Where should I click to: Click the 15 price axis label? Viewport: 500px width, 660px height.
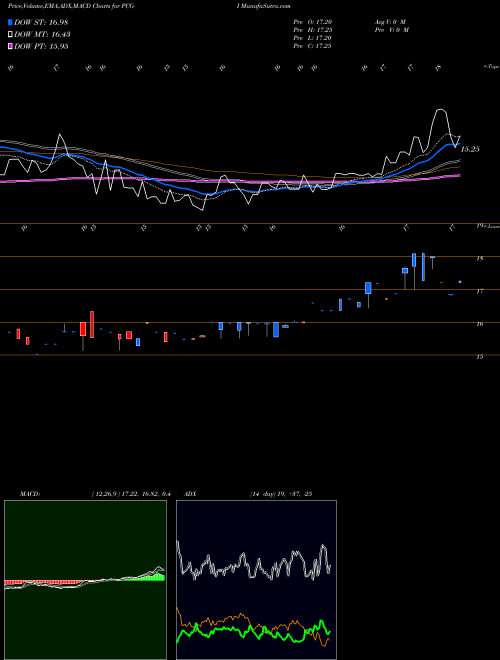(x=480, y=357)
